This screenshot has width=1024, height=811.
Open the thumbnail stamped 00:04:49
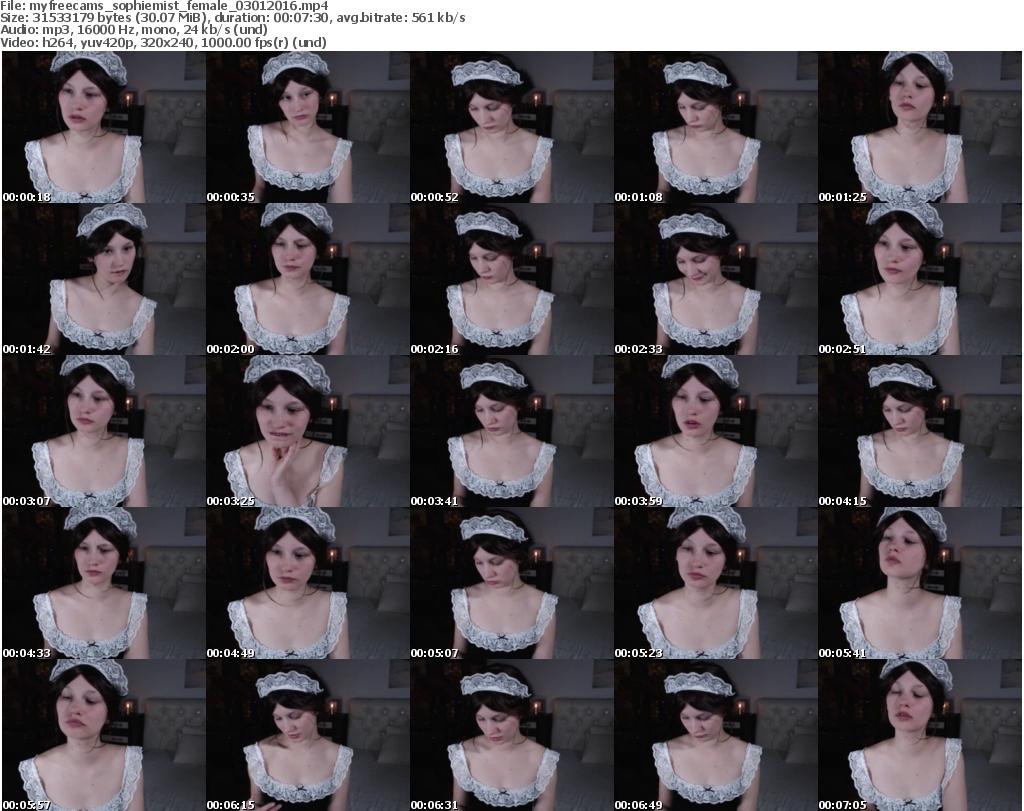click(x=308, y=584)
